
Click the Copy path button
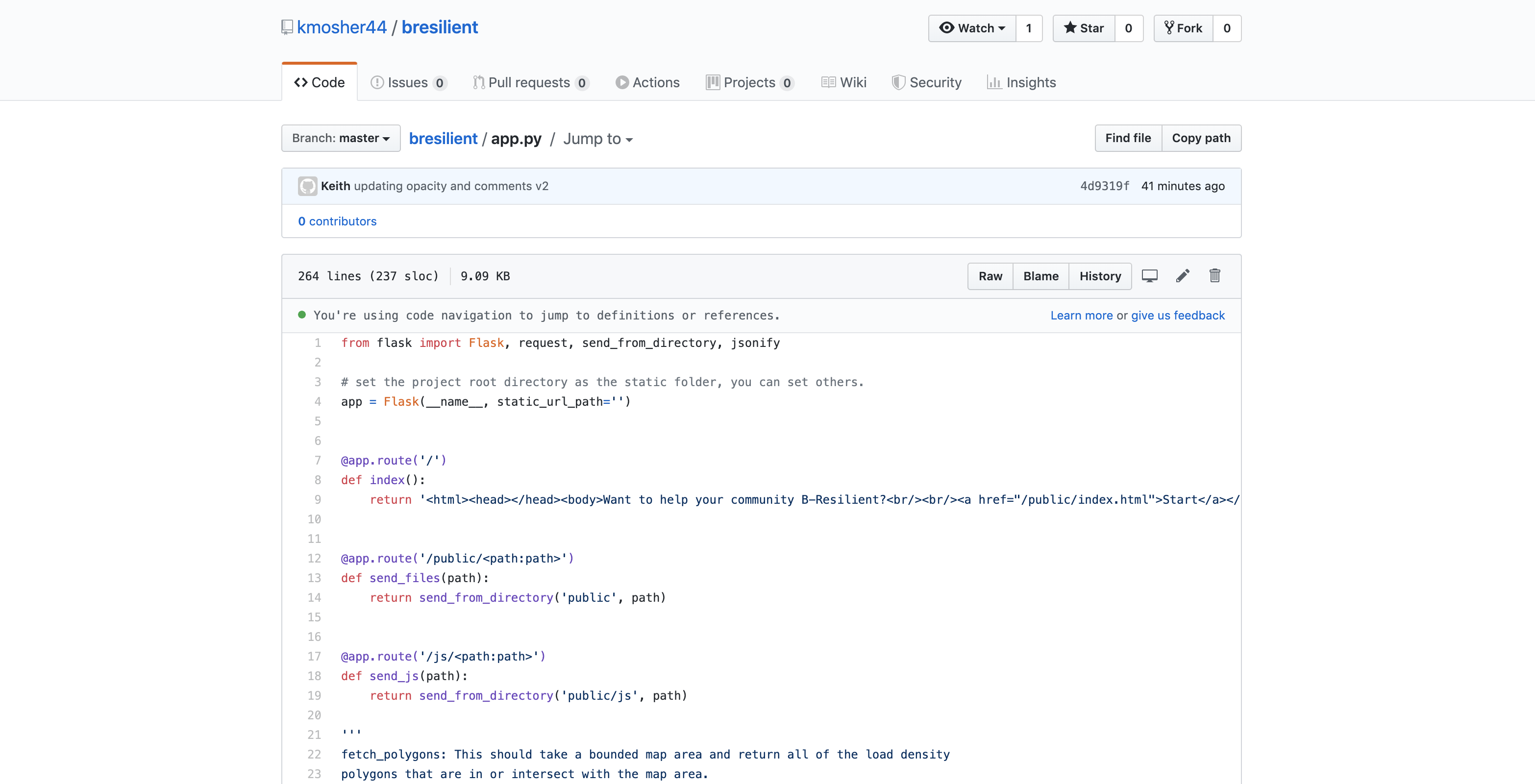(1201, 138)
